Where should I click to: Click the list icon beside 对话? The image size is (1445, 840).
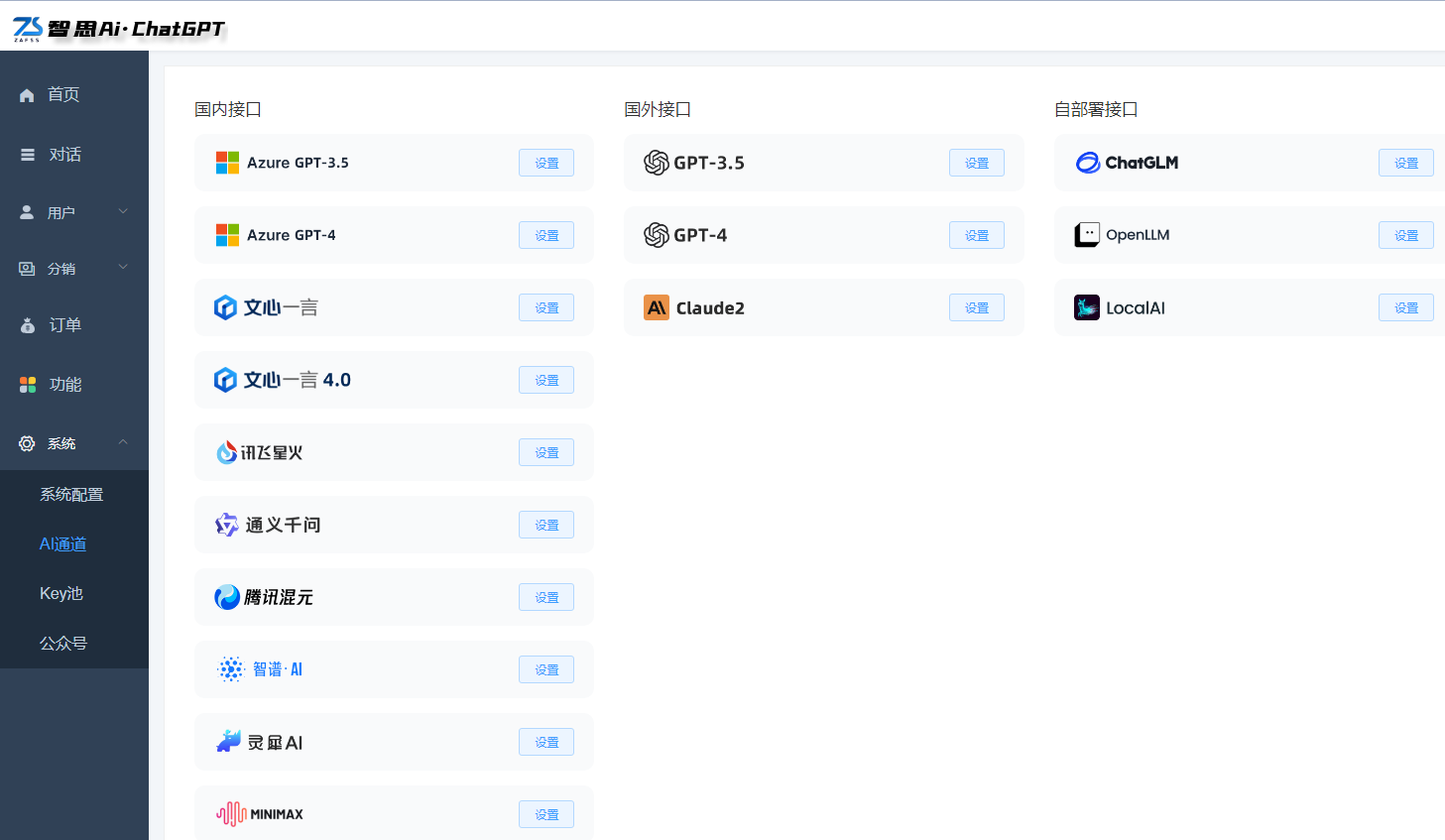[28, 155]
